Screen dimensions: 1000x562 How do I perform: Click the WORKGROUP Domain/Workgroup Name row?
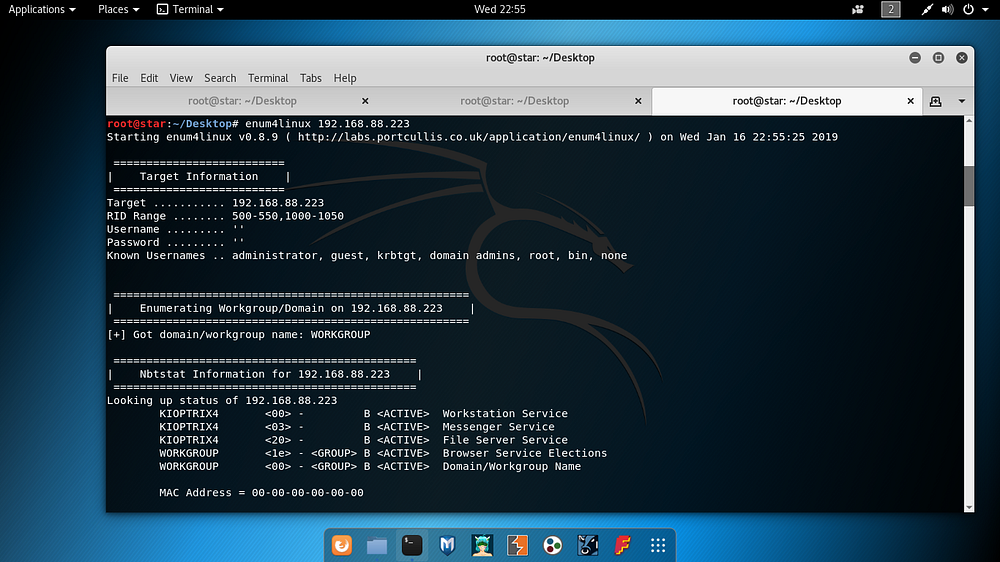(370, 466)
